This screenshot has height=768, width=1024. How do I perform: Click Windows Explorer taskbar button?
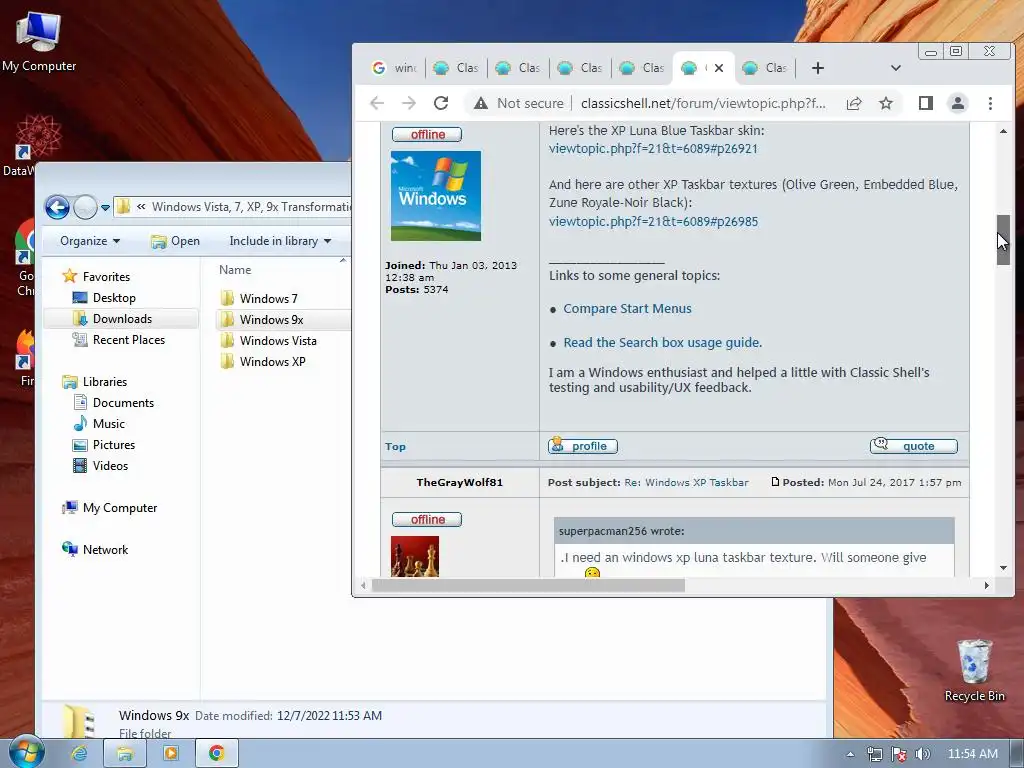125,754
